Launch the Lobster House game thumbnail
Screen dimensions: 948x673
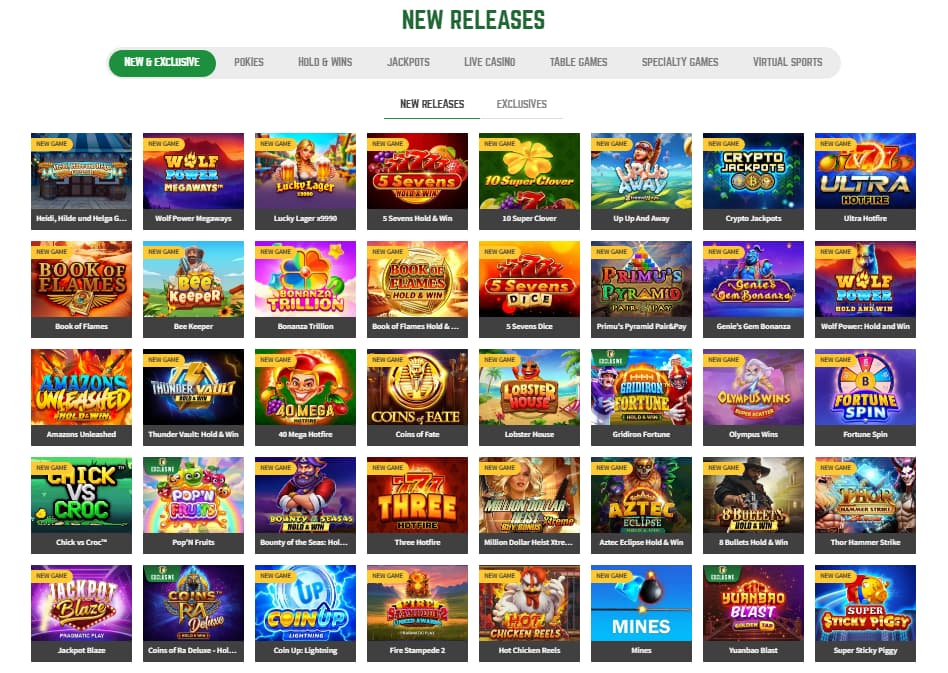(529, 397)
